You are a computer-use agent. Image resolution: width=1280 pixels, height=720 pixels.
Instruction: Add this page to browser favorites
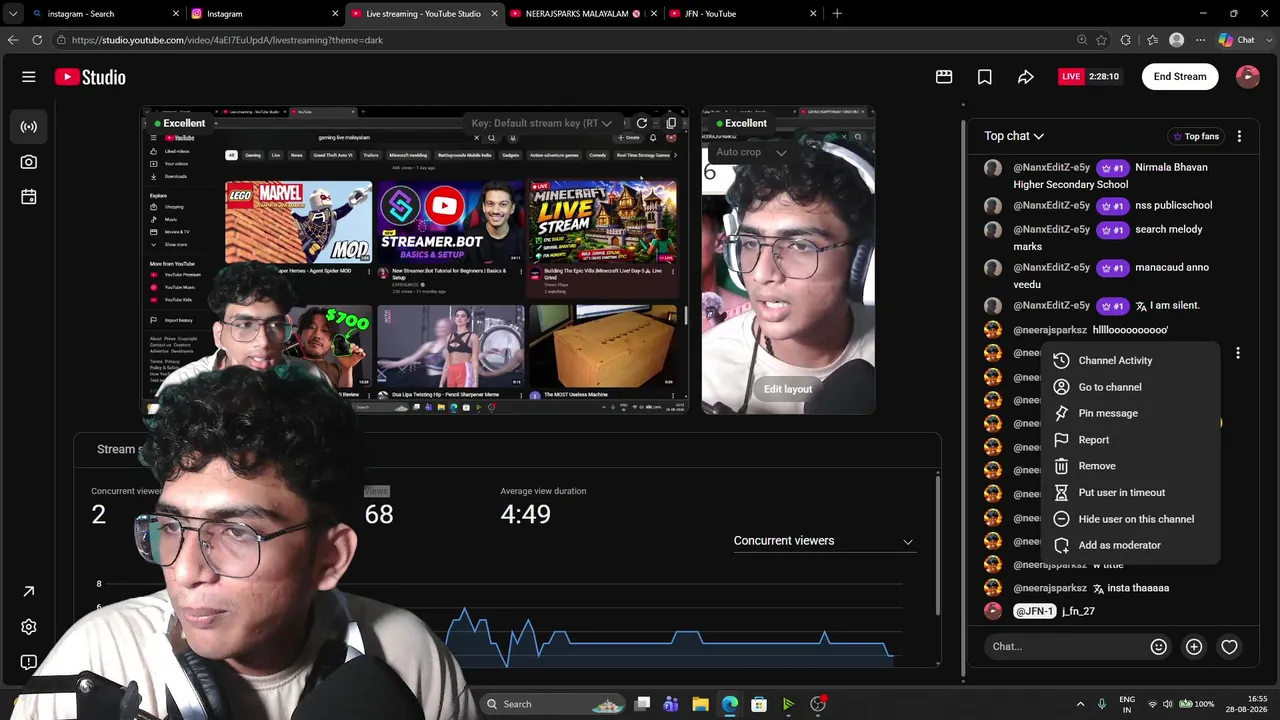(x=1102, y=40)
